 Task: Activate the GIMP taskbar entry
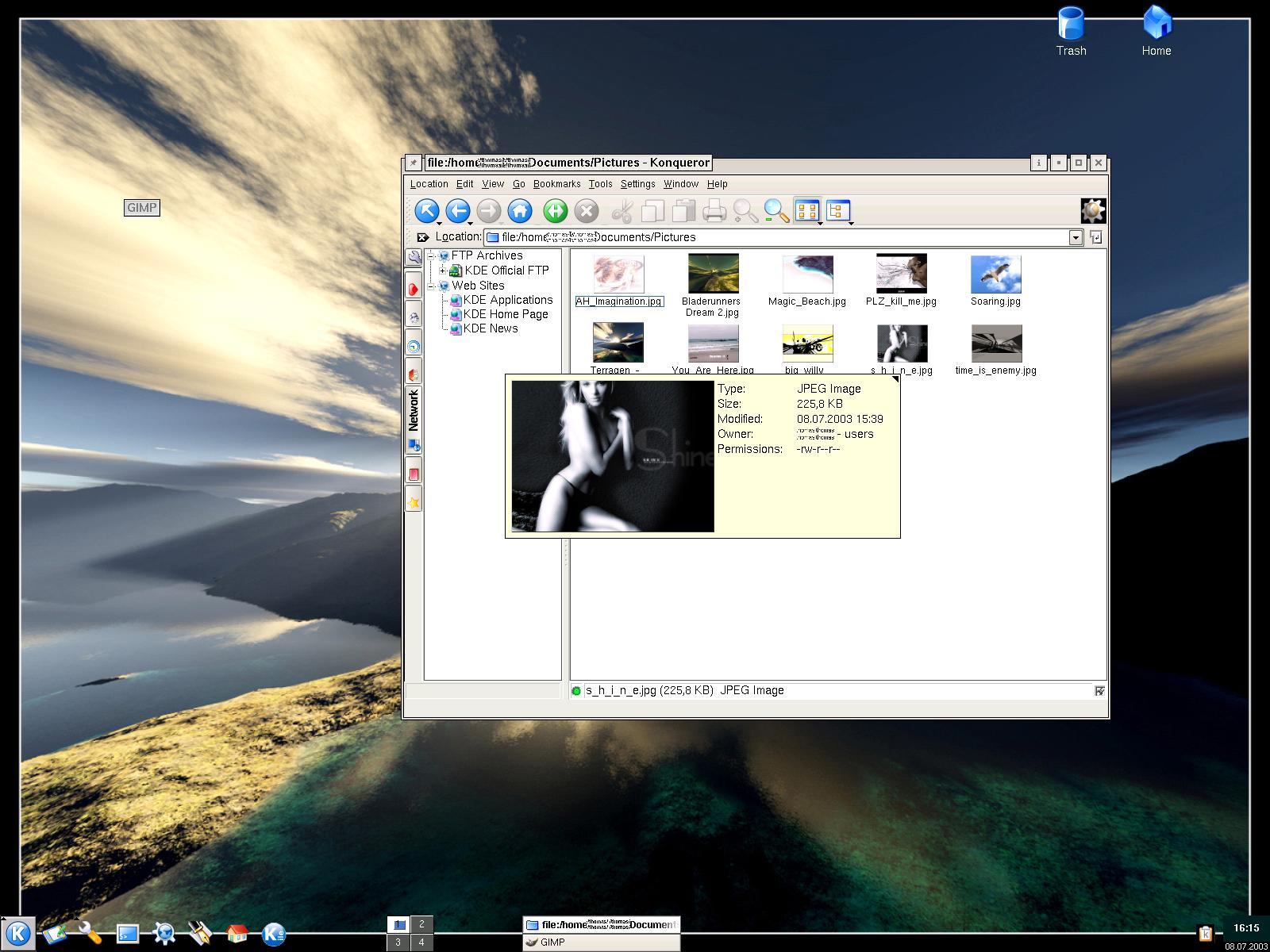pos(601,942)
